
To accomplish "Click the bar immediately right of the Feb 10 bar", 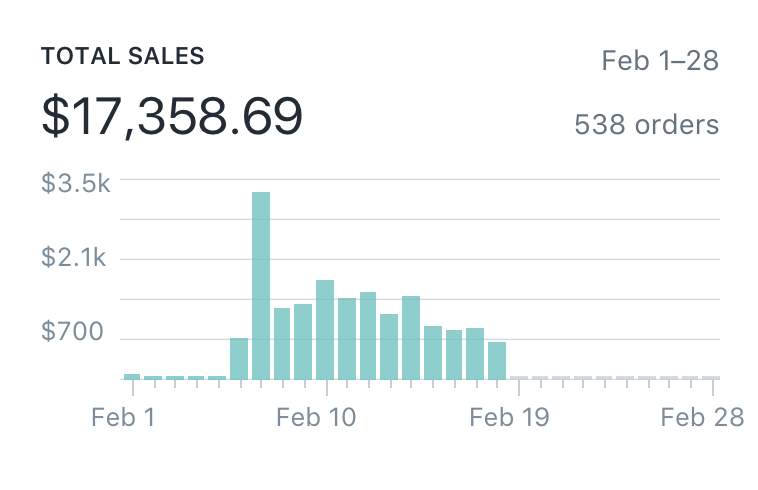I will pos(347,338).
